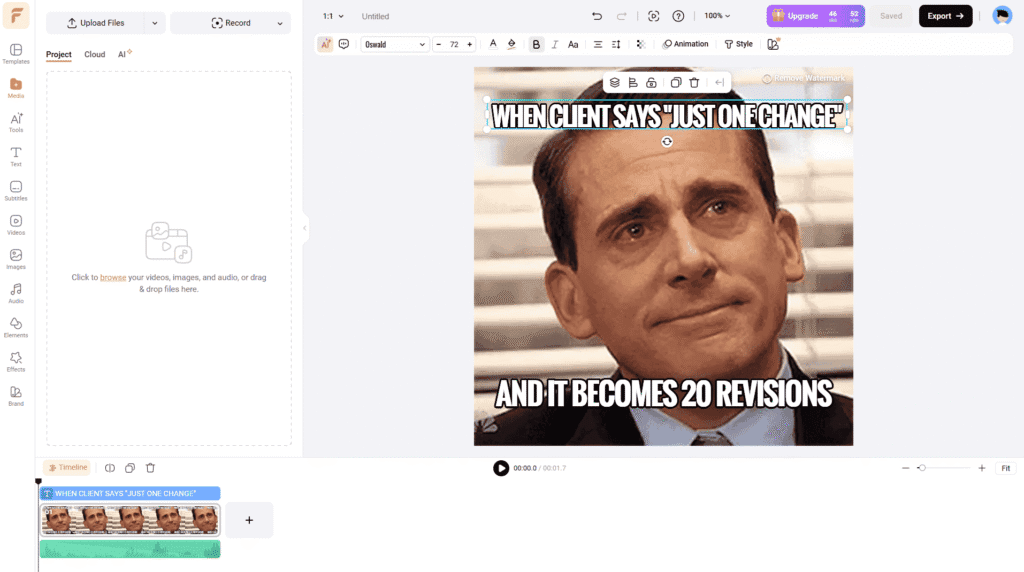The width and height of the screenshot is (1024, 572).
Task: Toggle italic formatting
Action: click(554, 44)
